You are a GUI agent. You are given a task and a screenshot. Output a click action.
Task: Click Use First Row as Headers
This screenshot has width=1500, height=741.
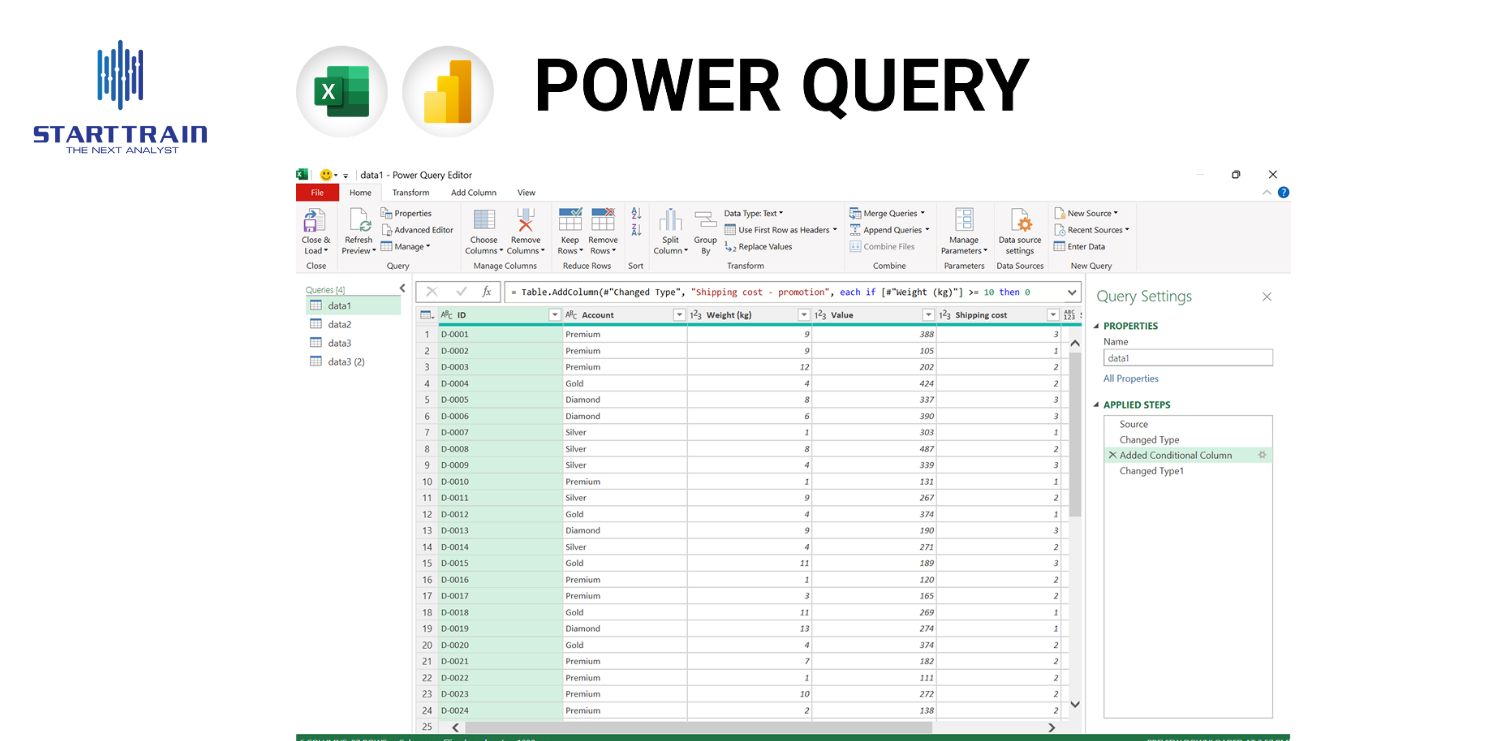pos(775,229)
